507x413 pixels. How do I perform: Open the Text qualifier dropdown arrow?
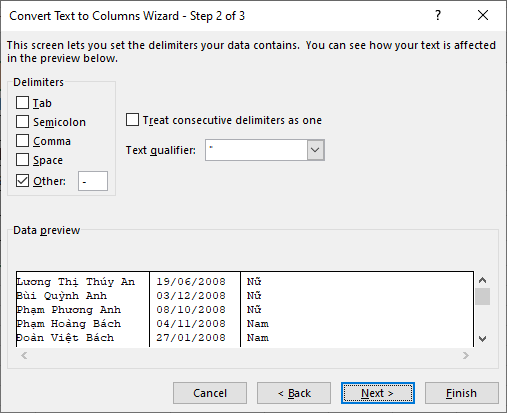[x=315, y=150]
